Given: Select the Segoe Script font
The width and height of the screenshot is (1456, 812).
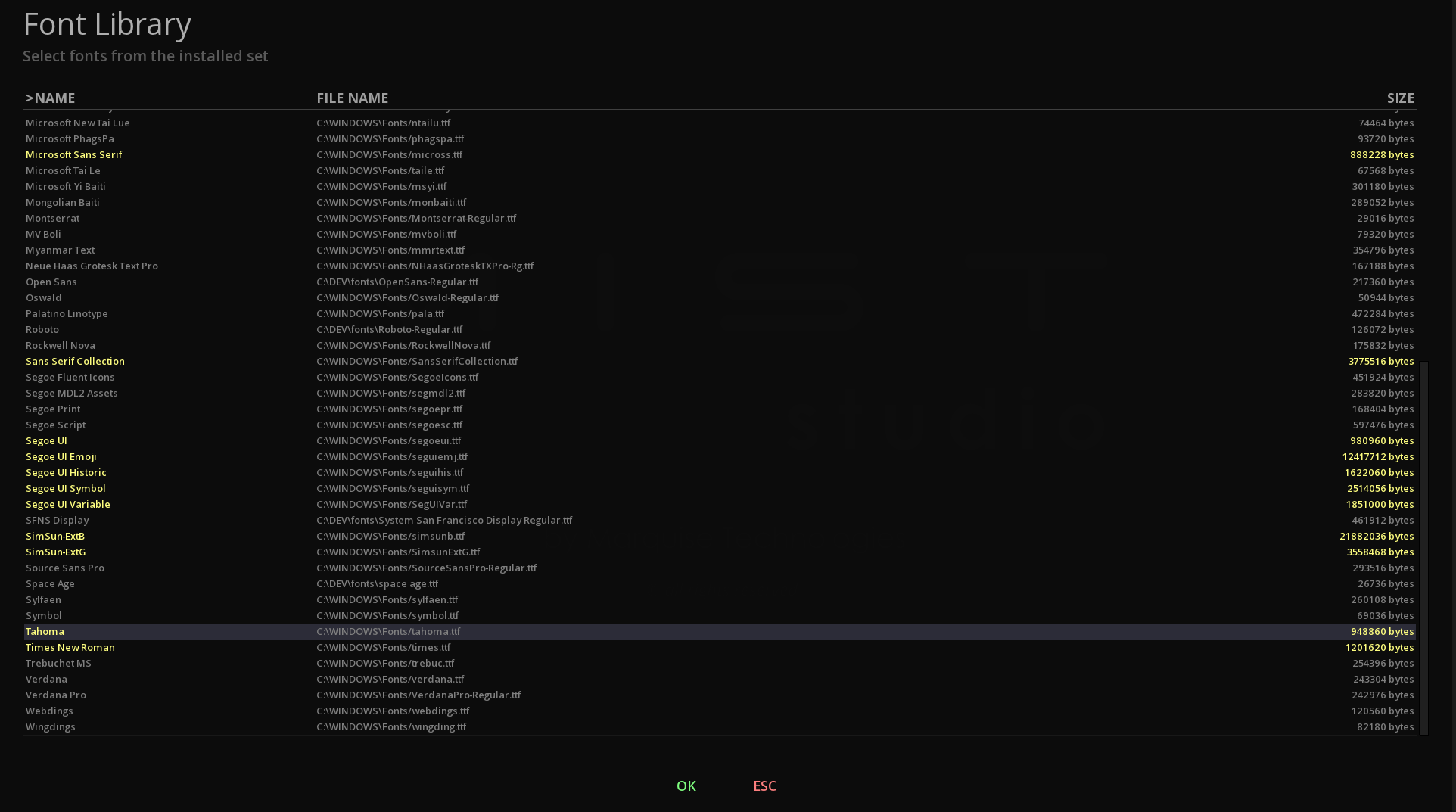Looking at the screenshot, I should click(x=720, y=425).
